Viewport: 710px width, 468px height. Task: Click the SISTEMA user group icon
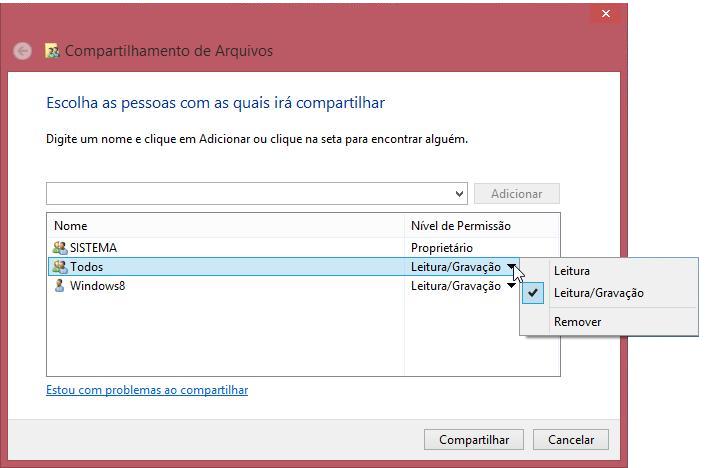coord(59,248)
